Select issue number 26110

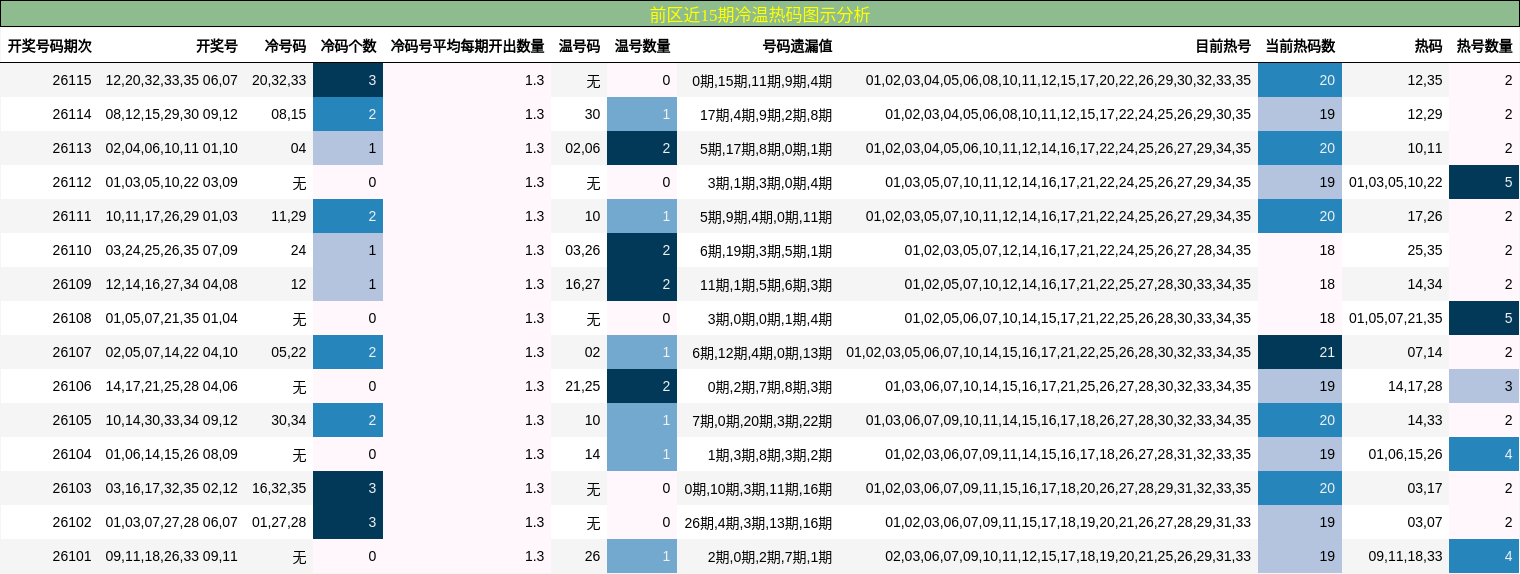(72, 250)
